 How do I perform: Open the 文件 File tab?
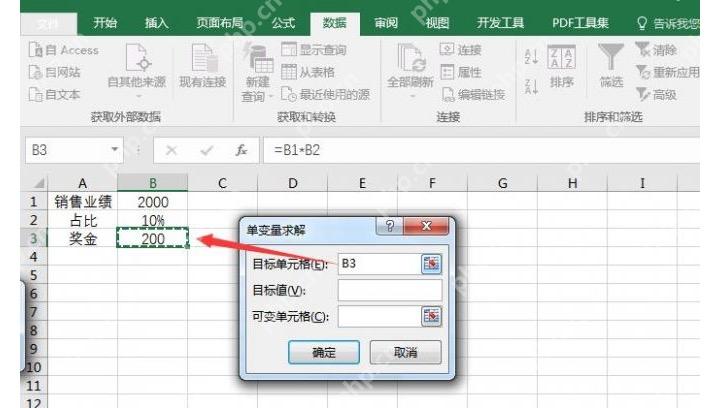(49, 24)
